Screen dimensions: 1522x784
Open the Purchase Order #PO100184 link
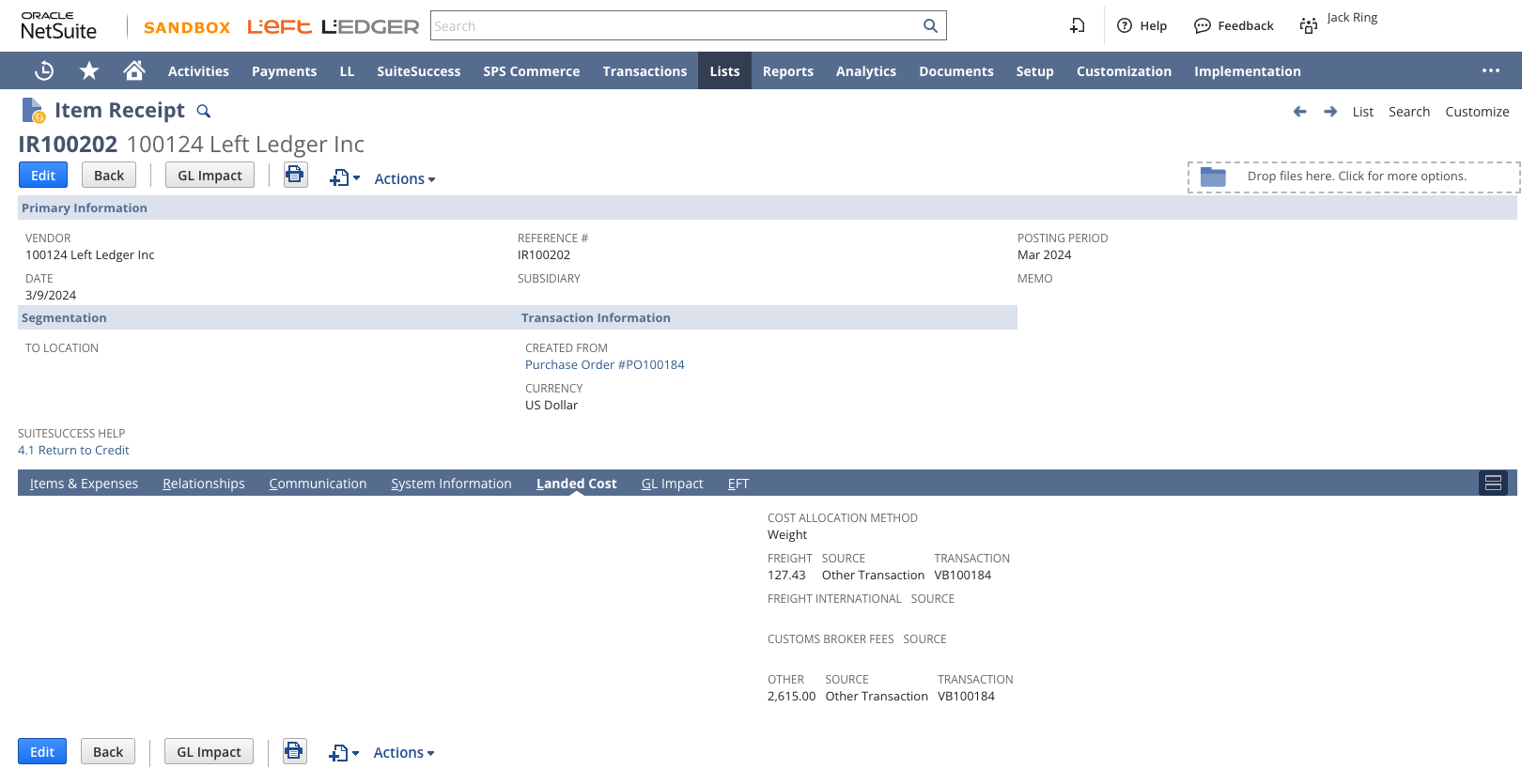[x=605, y=364]
